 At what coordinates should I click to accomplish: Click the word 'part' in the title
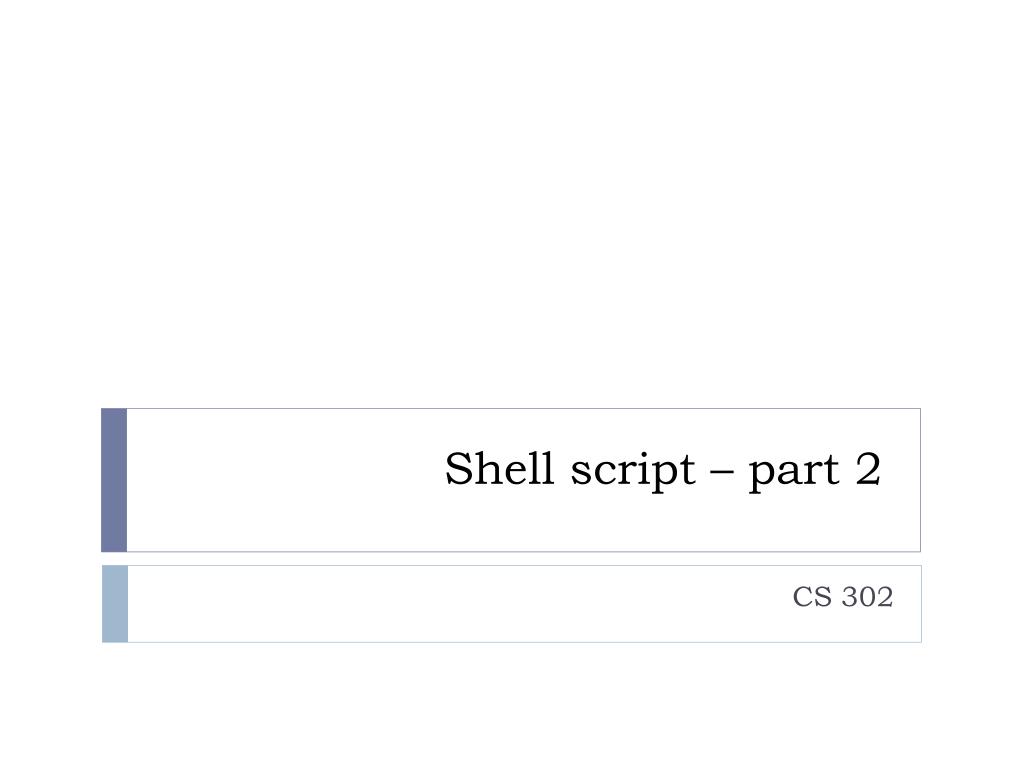coord(793,472)
